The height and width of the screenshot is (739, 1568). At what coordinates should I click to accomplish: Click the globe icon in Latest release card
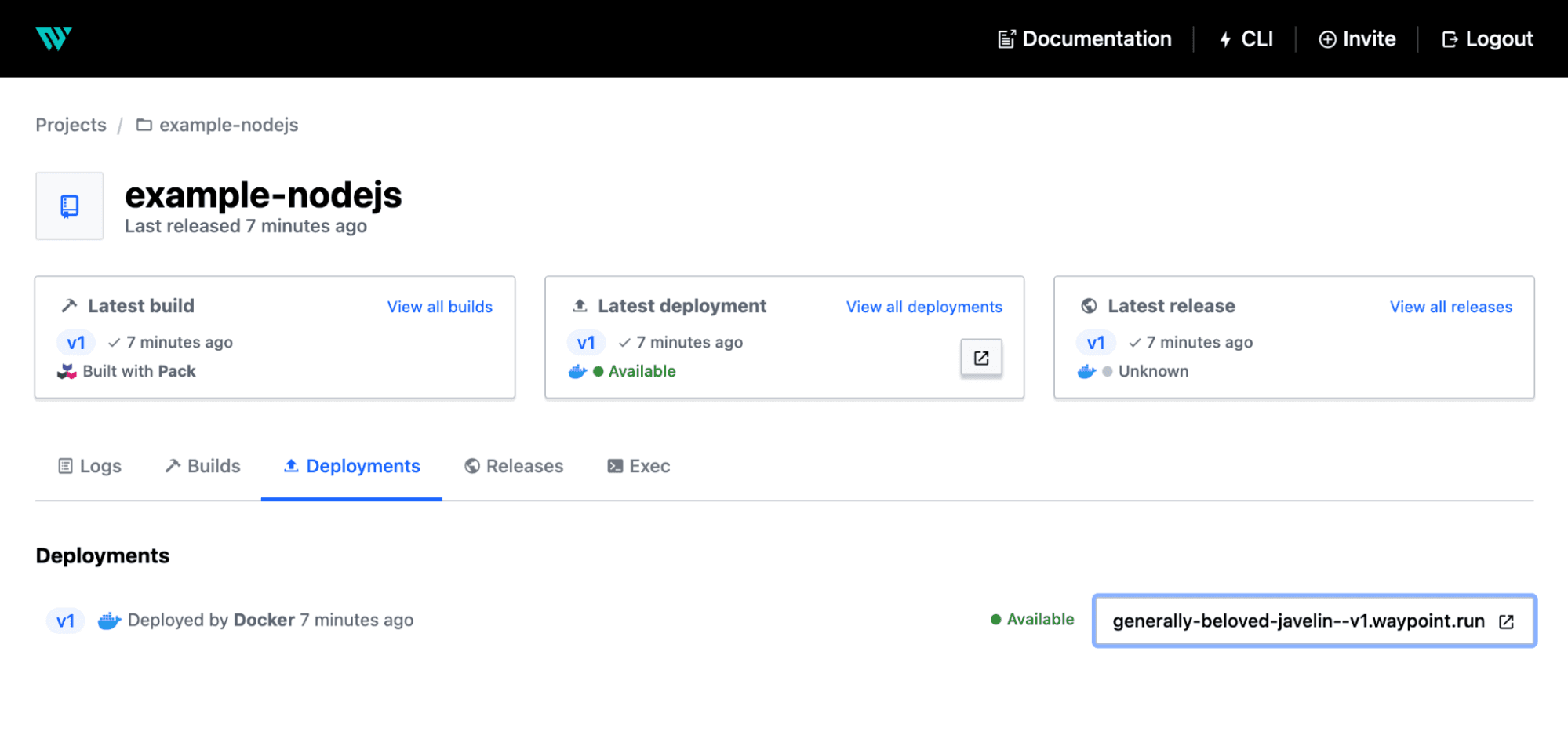click(x=1089, y=306)
